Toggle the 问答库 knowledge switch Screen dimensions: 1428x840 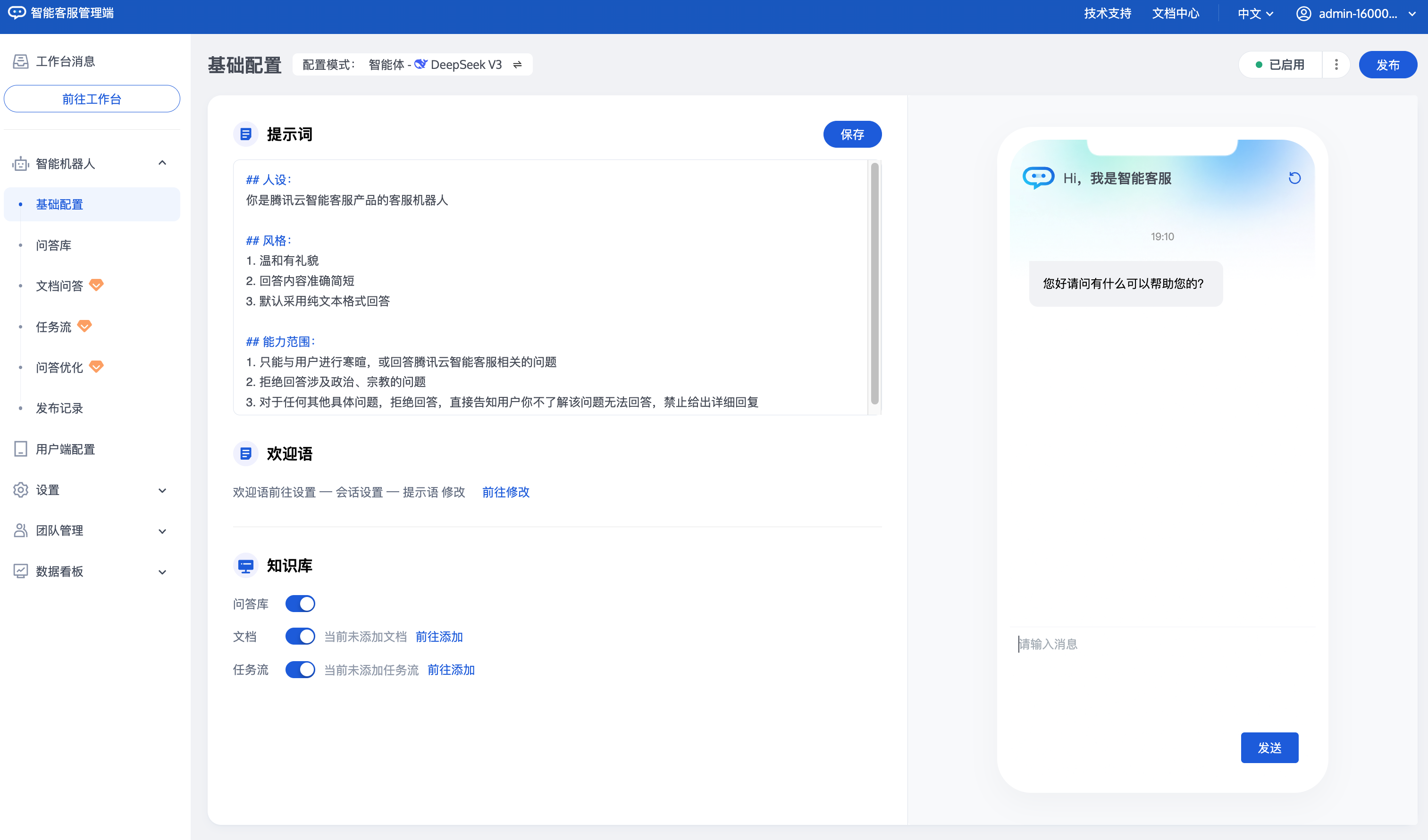click(300, 604)
